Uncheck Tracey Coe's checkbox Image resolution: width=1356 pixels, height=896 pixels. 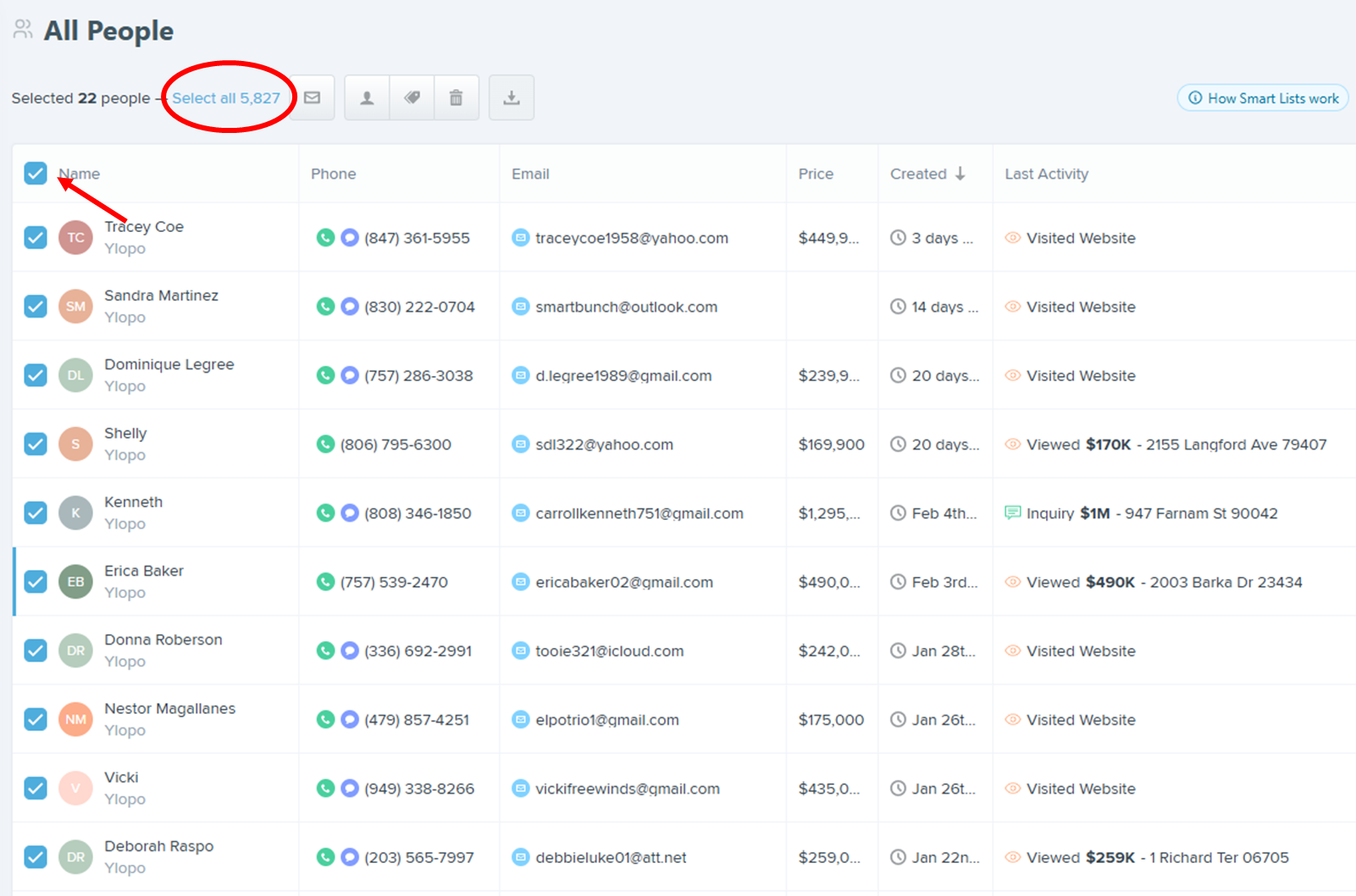pos(36,238)
